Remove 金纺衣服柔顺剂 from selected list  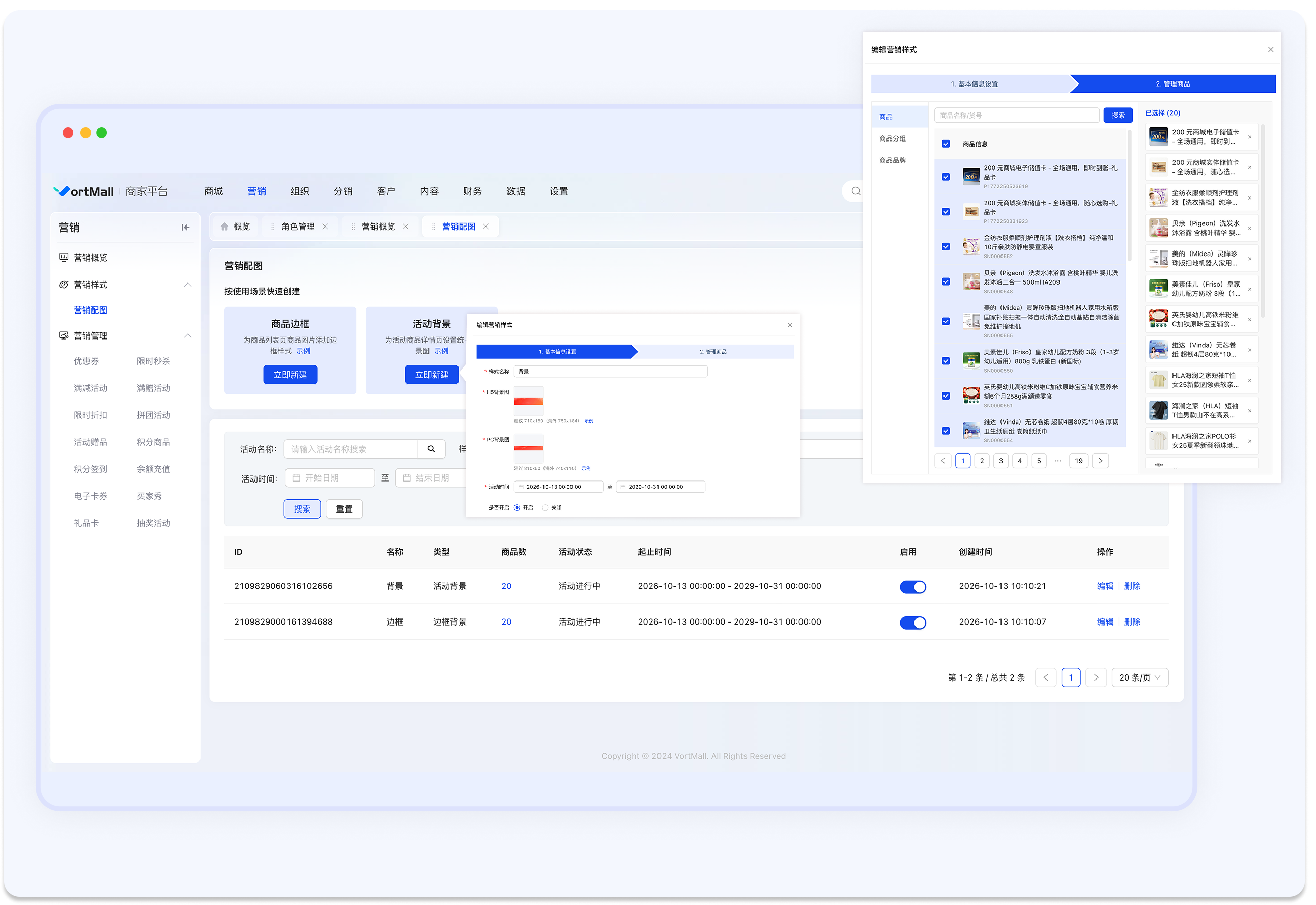[1250, 199]
